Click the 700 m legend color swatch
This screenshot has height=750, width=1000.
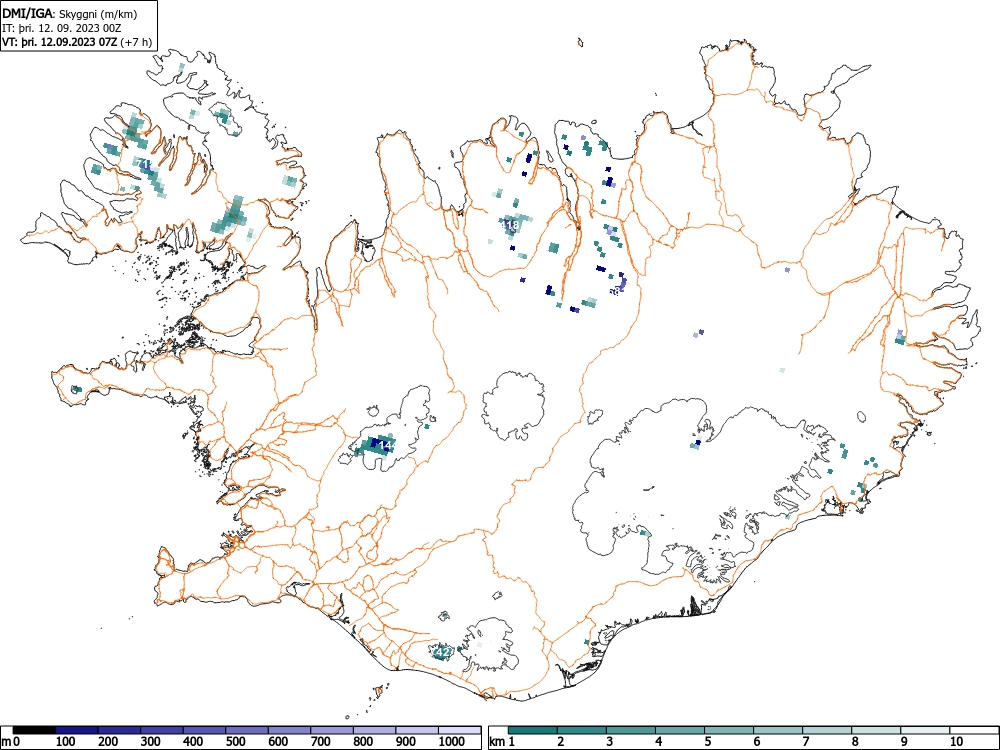pyautogui.click(x=332, y=730)
